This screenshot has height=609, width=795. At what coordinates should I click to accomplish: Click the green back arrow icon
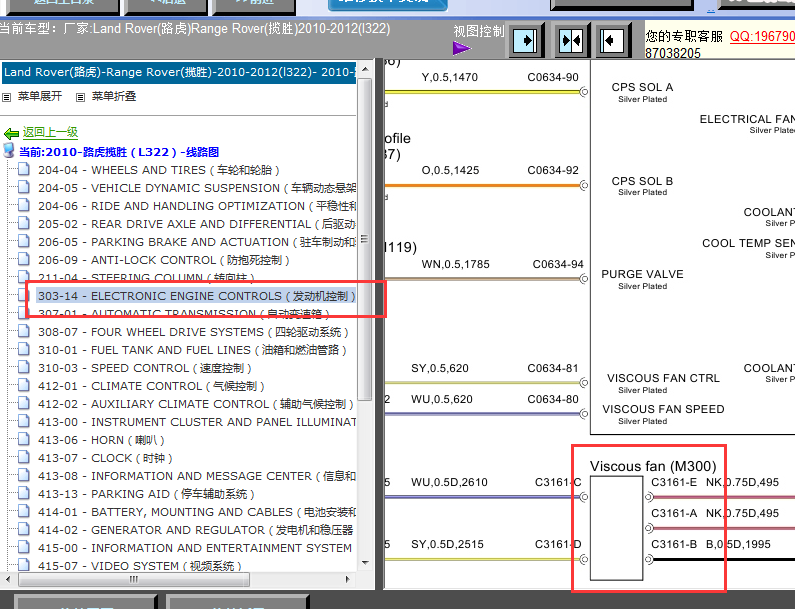(11, 133)
